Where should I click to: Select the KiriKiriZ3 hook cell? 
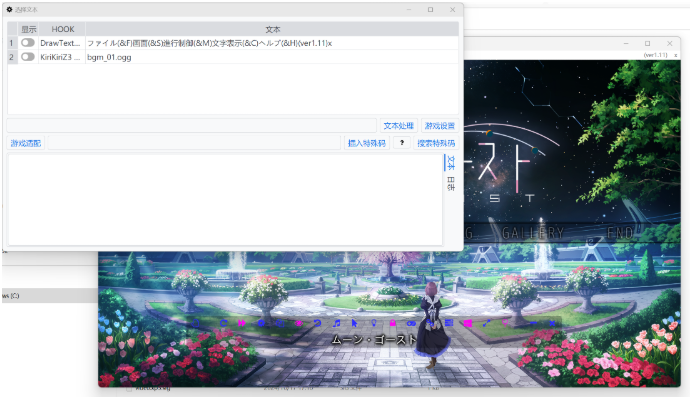[62, 57]
